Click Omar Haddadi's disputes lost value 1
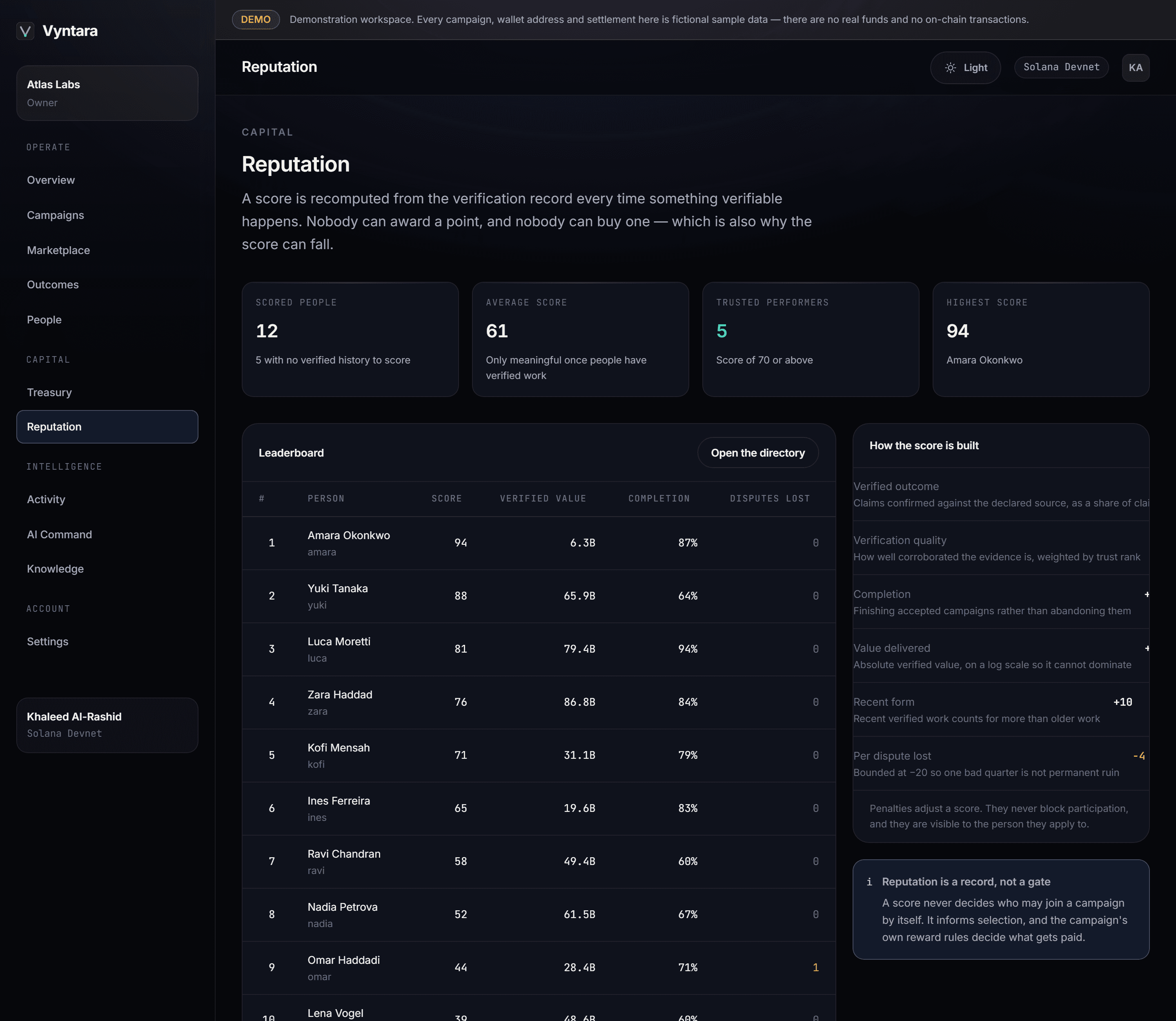 (x=815, y=967)
